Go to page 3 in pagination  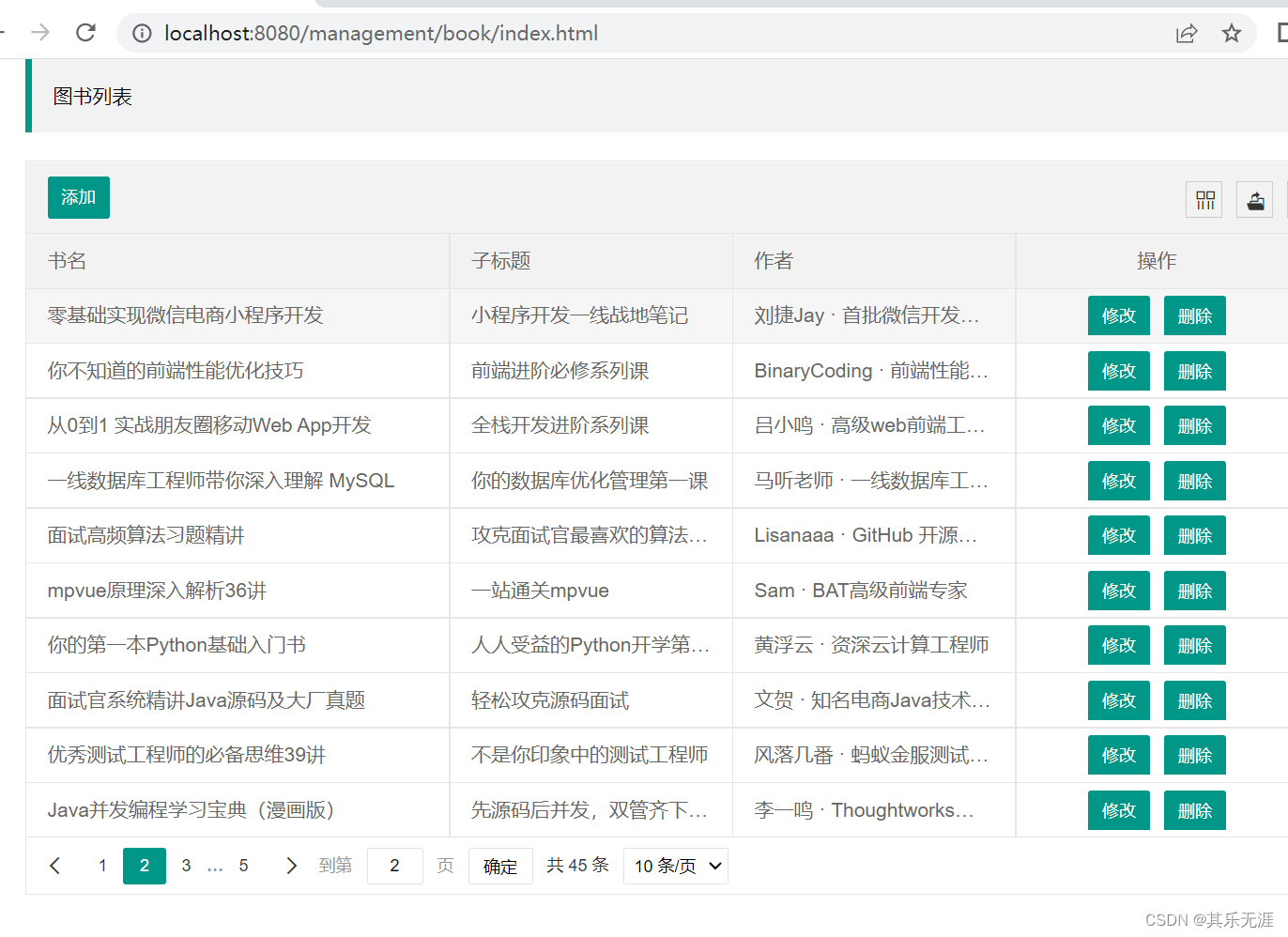pyautogui.click(x=186, y=866)
